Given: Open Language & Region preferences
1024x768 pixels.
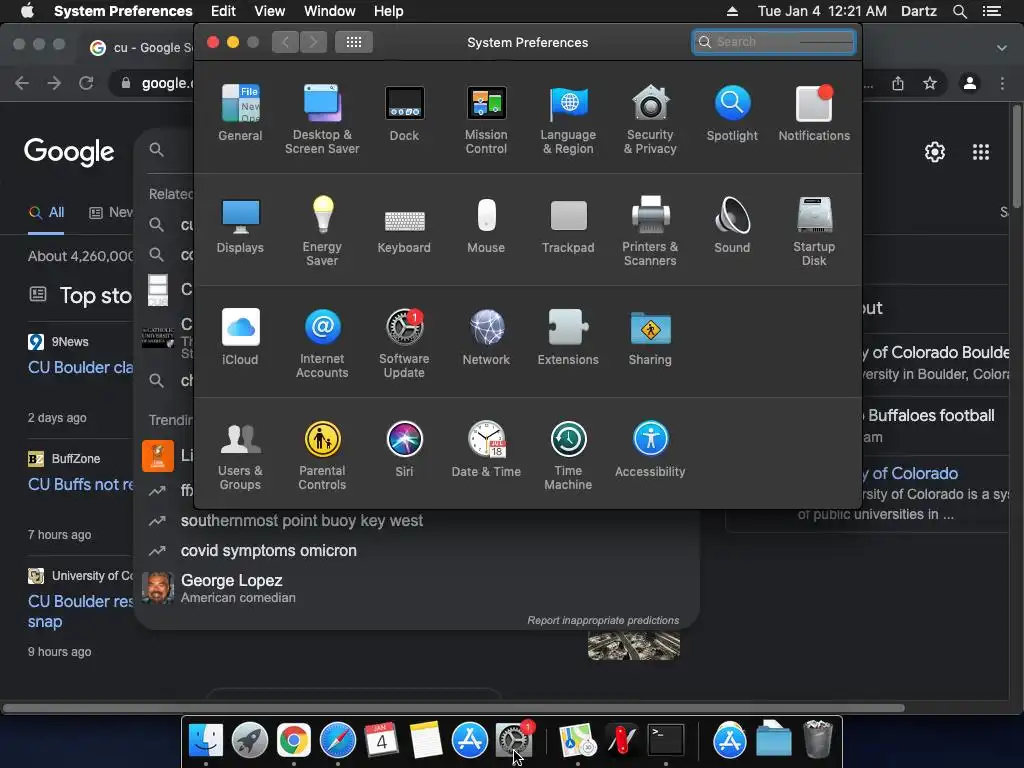Looking at the screenshot, I should tap(568, 119).
